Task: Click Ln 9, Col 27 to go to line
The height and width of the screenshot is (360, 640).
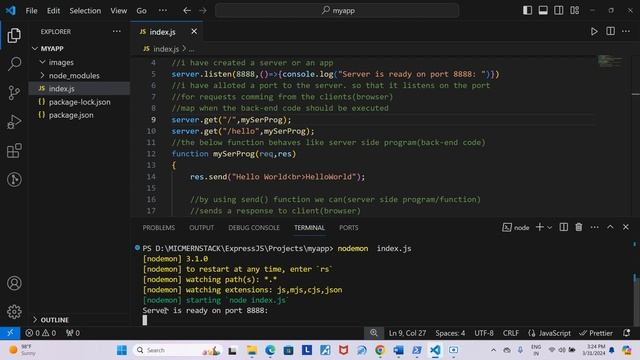Action: click(407, 333)
